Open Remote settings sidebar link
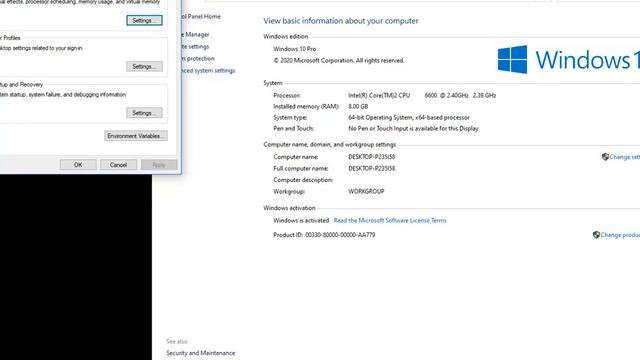This screenshot has height=360, width=640. coord(196,47)
